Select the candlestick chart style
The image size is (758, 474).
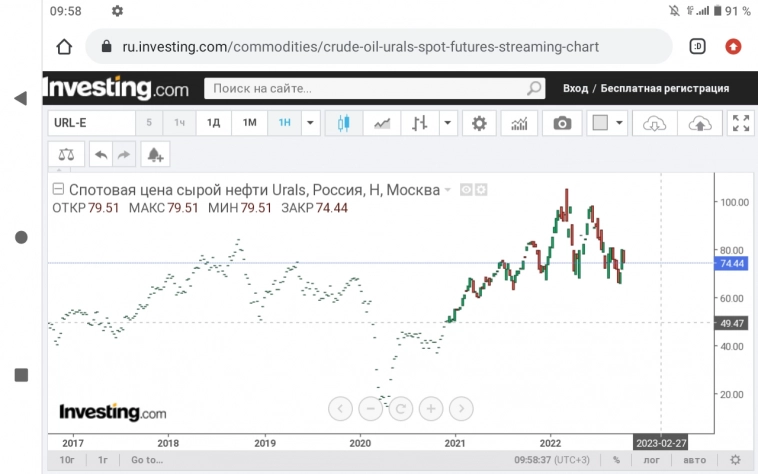(345, 123)
